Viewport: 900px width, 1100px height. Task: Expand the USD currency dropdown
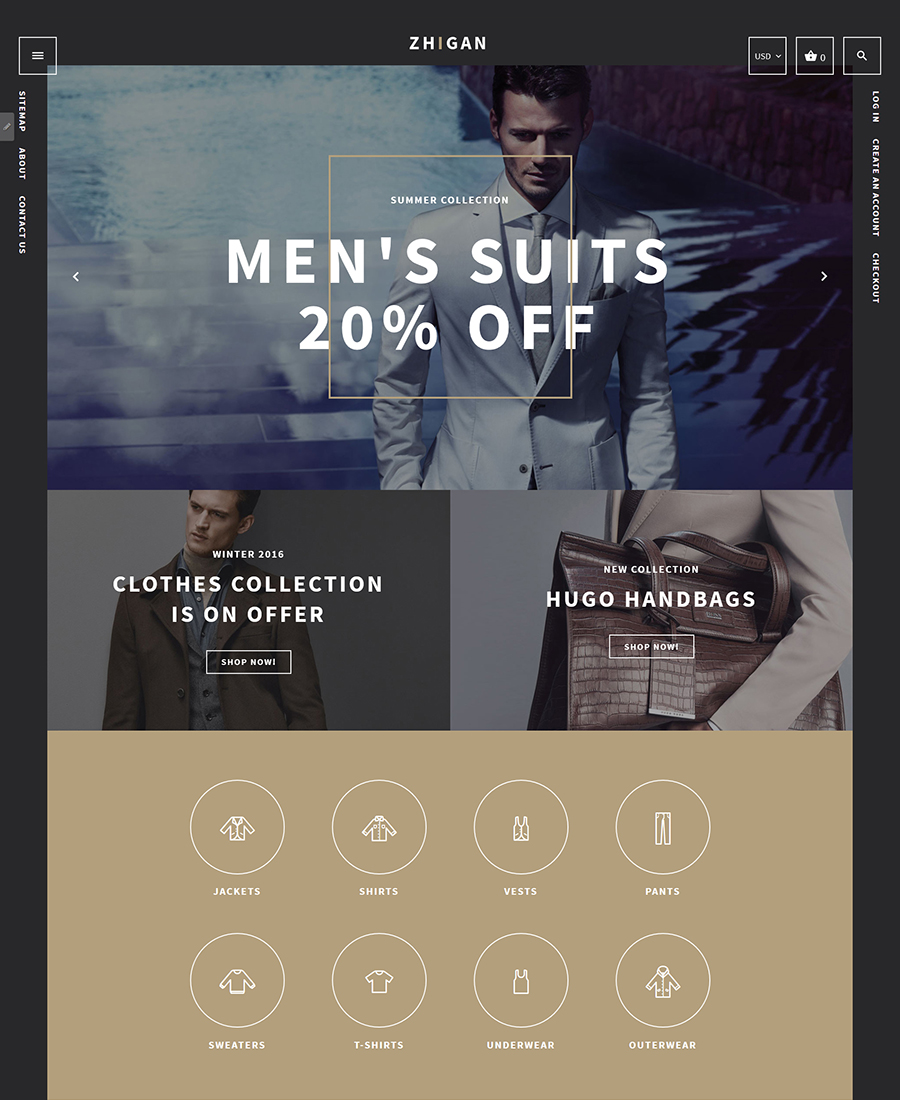767,56
